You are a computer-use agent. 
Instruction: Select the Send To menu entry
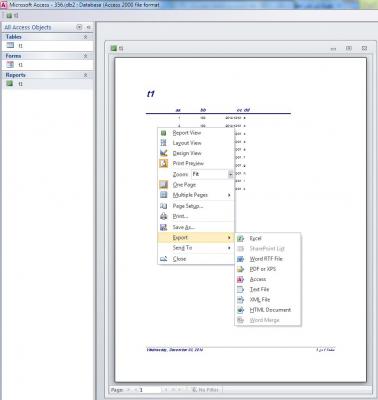point(196,248)
